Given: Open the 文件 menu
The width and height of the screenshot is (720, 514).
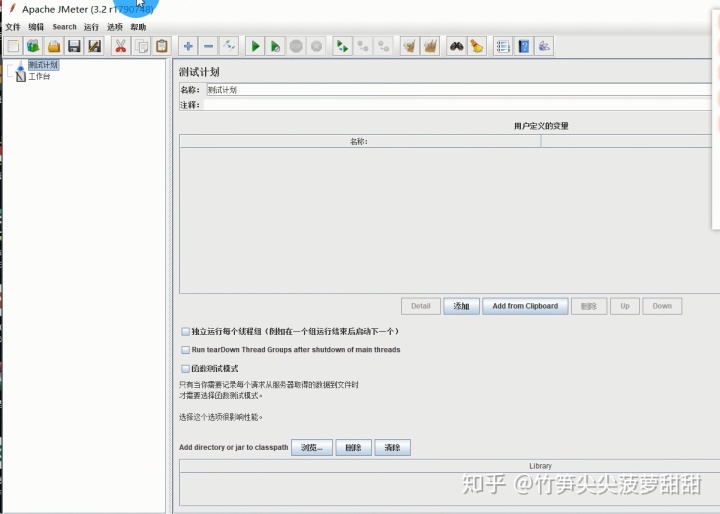Looking at the screenshot, I should (x=13, y=27).
